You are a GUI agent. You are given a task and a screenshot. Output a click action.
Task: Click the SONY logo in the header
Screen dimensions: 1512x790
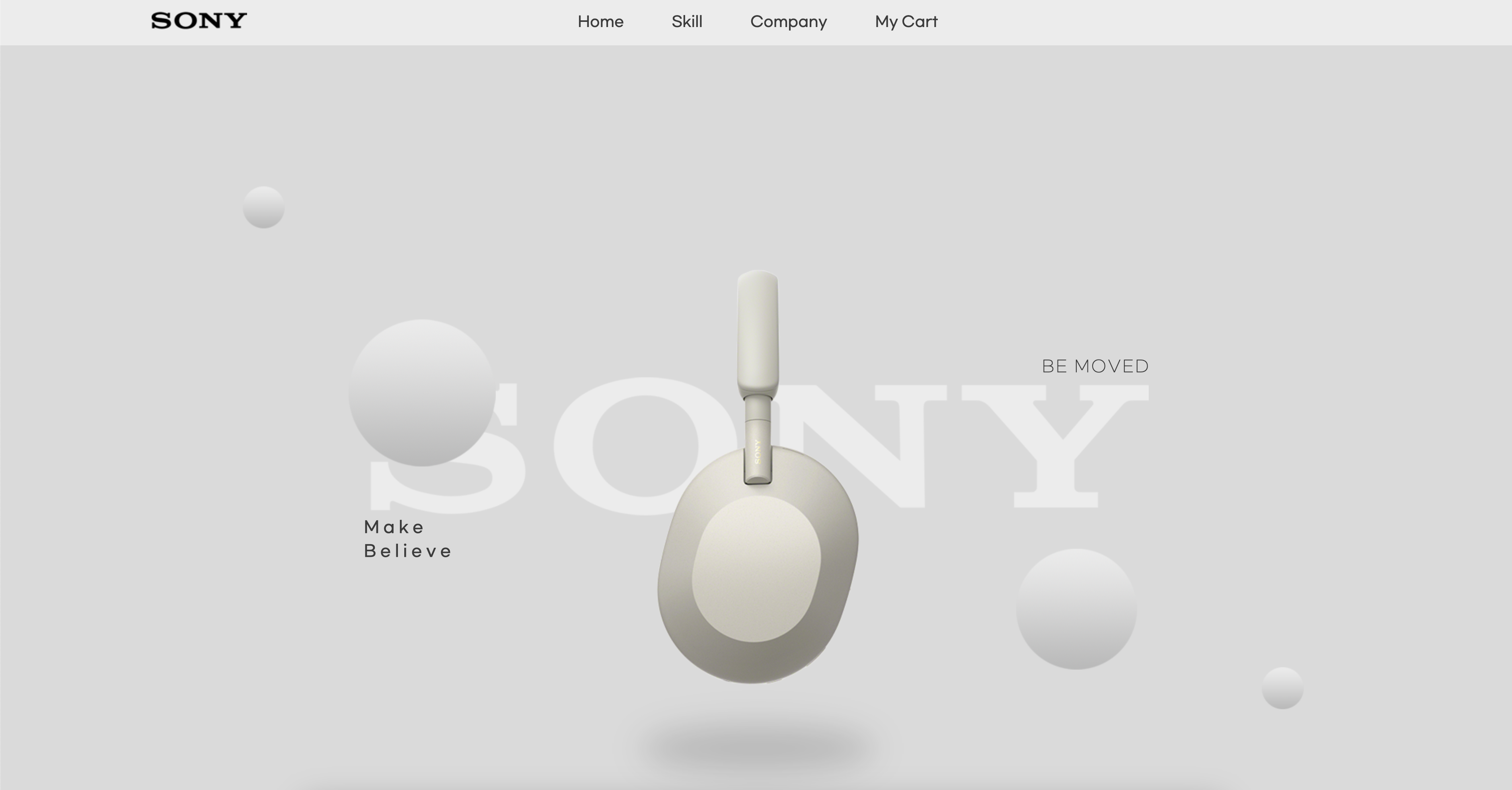tap(199, 21)
